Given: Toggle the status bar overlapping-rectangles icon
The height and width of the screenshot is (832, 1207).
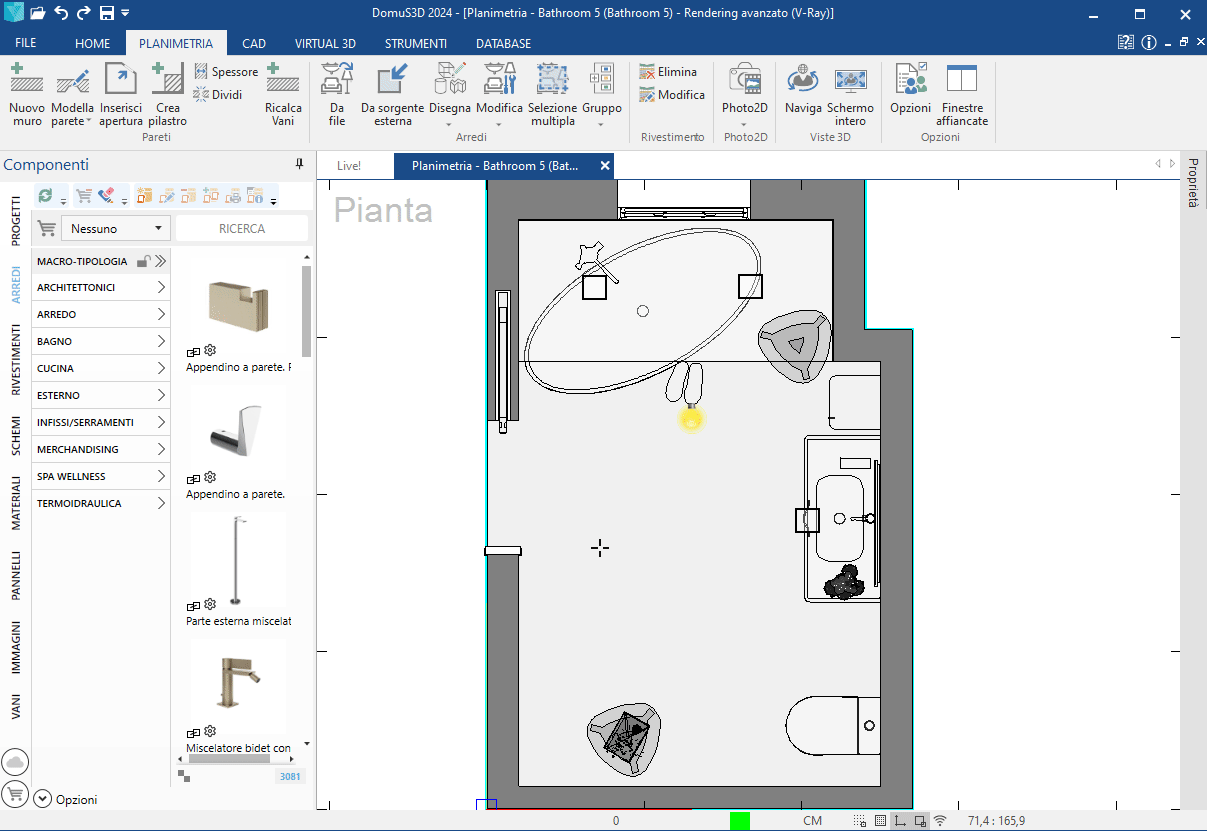Looking at the screenshot, I should [920, 821].
